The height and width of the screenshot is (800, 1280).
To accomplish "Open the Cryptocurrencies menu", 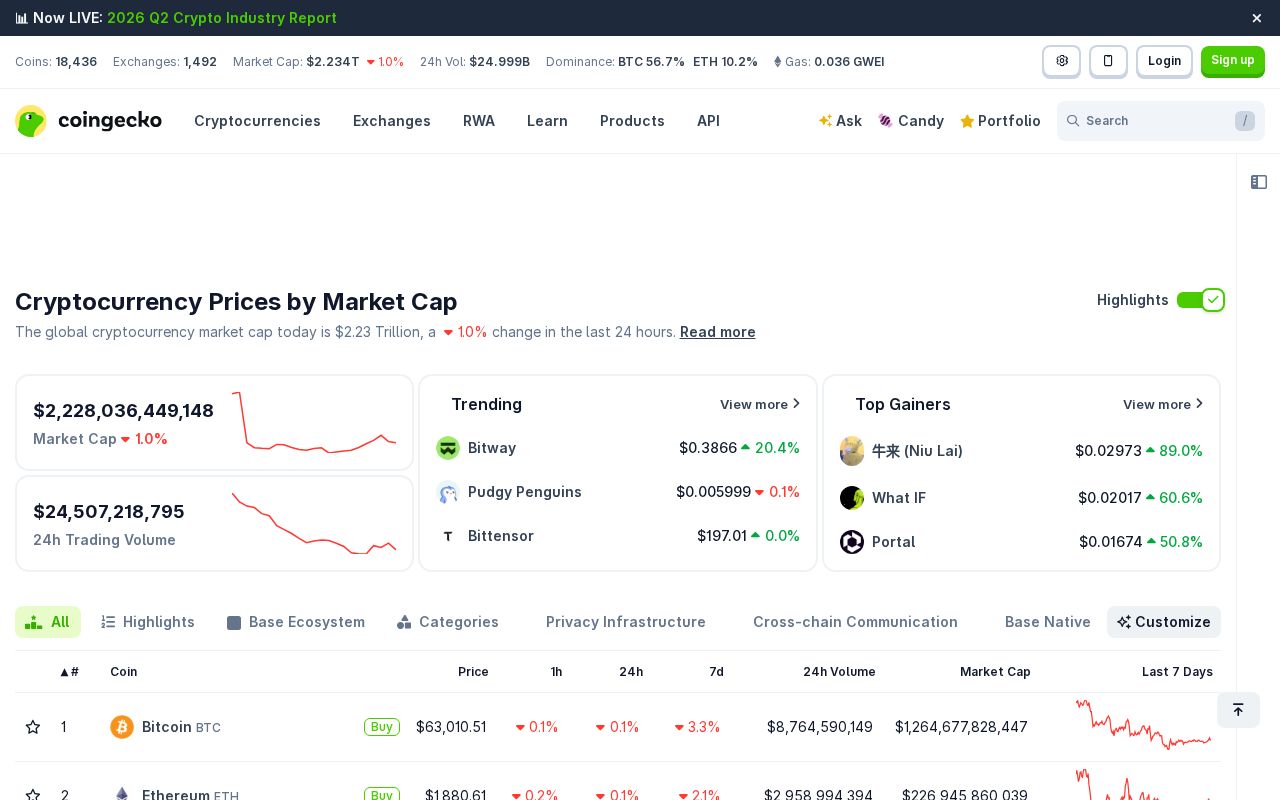I will 257,121.
